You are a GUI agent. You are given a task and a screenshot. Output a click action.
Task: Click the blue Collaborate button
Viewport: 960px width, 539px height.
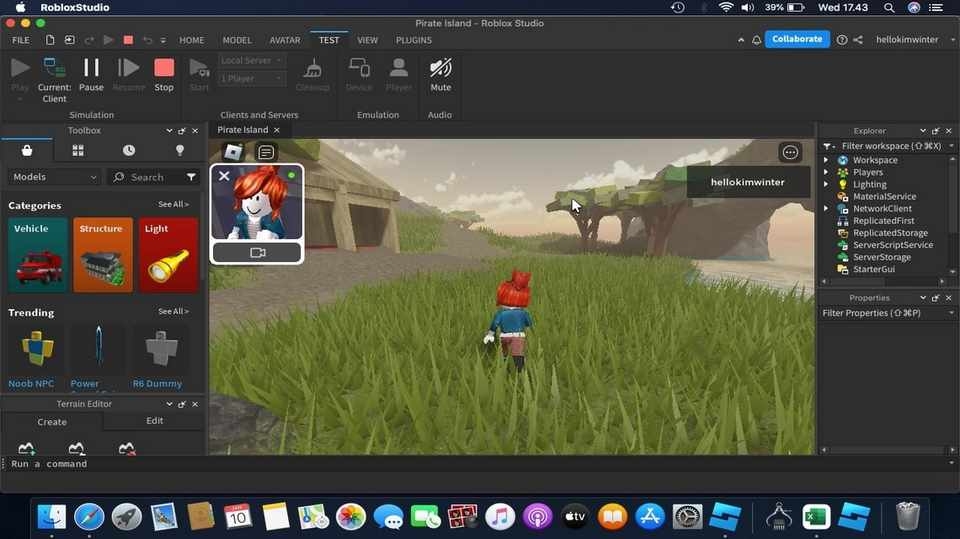click(x=797, y=39)
